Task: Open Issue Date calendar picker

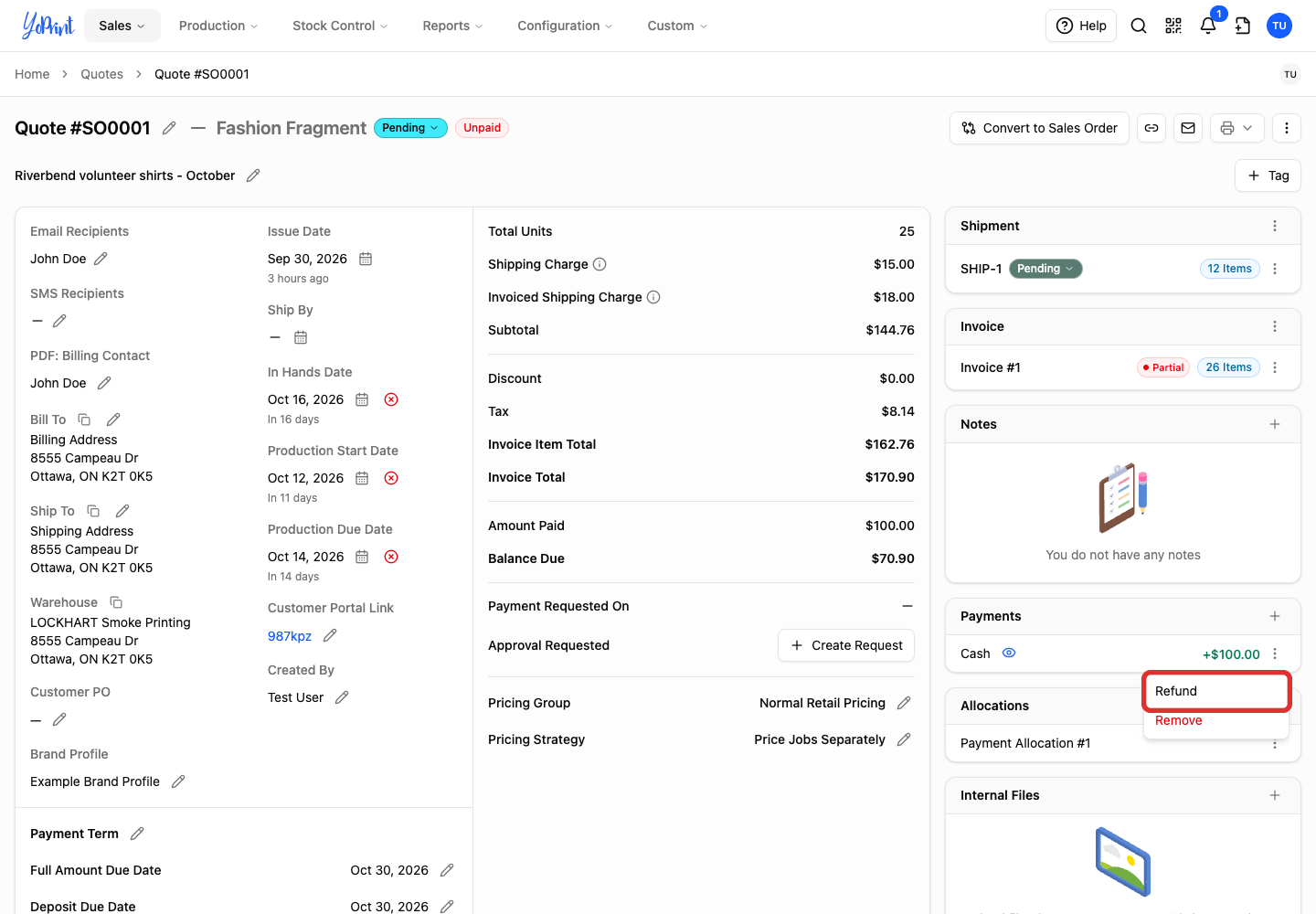Action: (x=366, y=259)
